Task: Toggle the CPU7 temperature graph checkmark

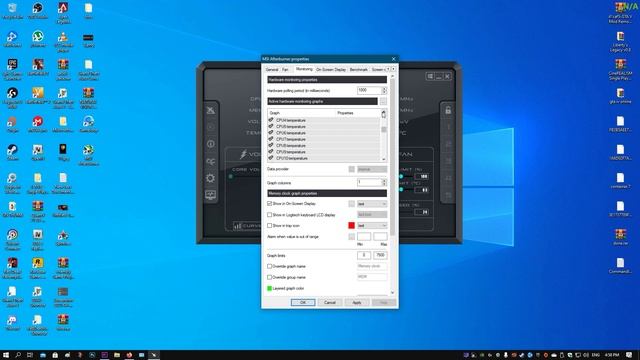Action: 271,139
